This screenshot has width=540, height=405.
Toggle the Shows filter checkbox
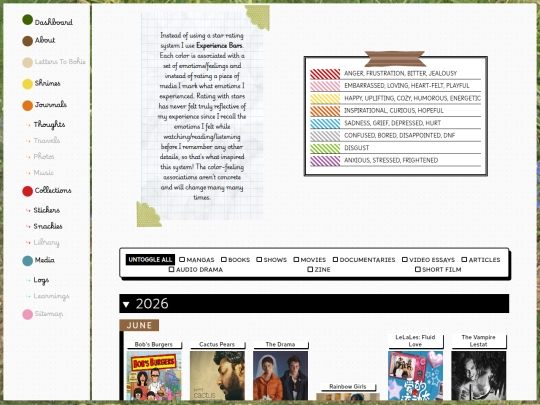click(x=259, y=259)
